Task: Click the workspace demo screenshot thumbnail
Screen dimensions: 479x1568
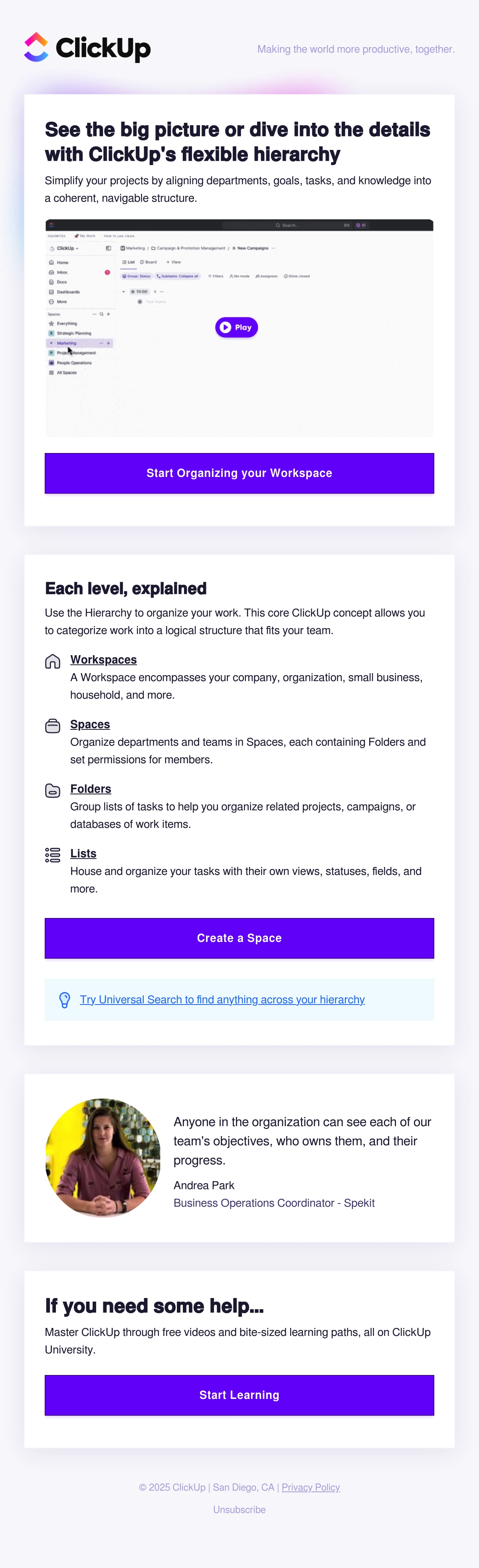Action: click(x=239, y=328)
